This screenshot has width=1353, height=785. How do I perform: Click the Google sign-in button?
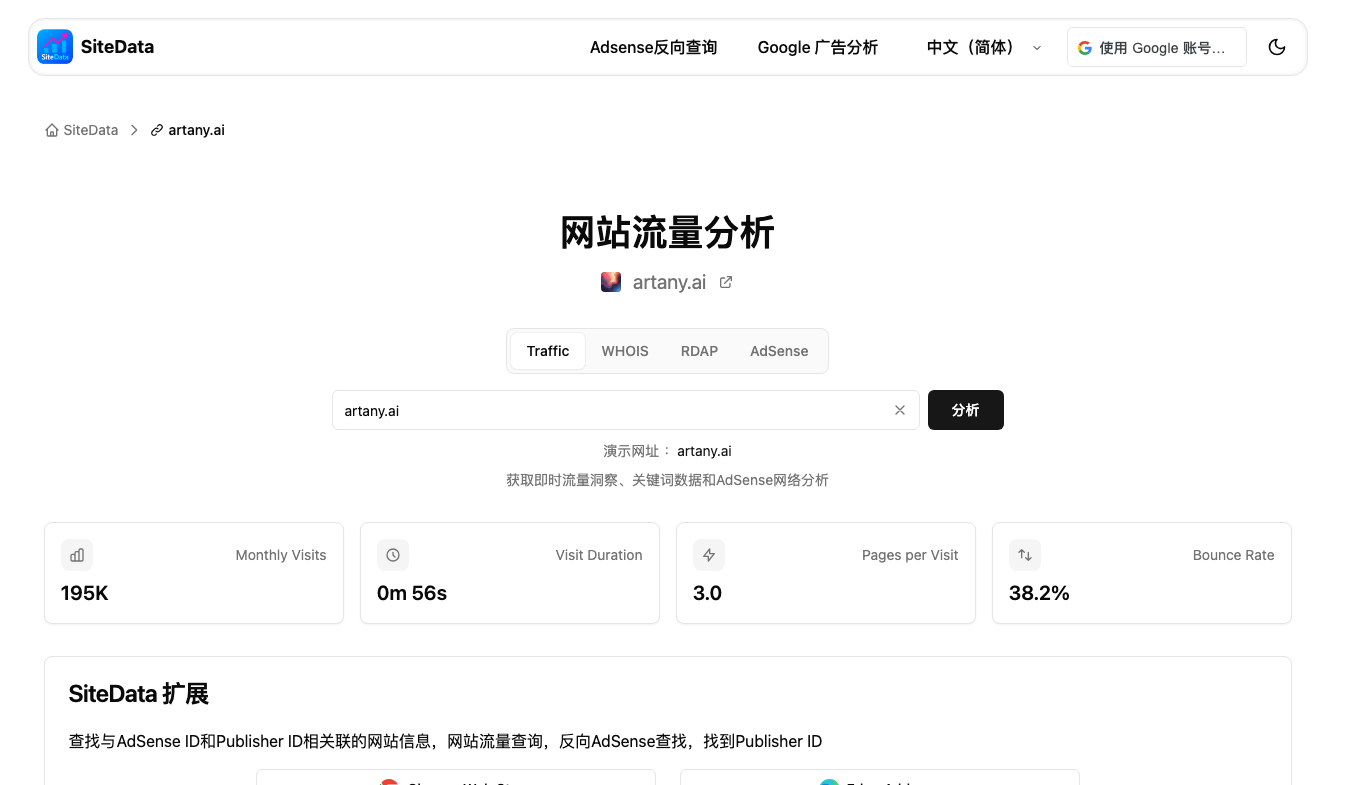click(x=1156, y=47)
